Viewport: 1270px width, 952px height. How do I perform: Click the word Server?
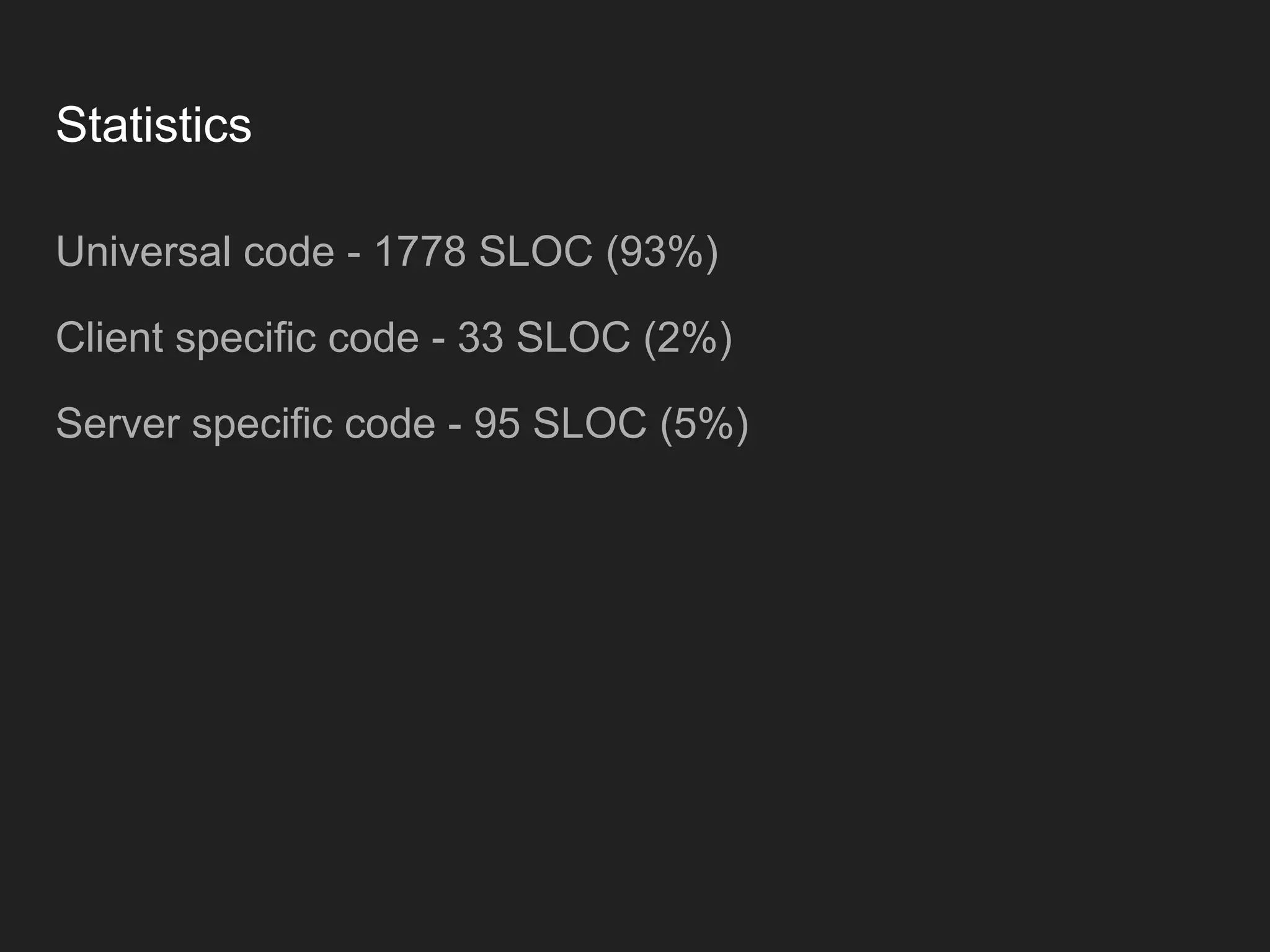[x=118, y=424]
